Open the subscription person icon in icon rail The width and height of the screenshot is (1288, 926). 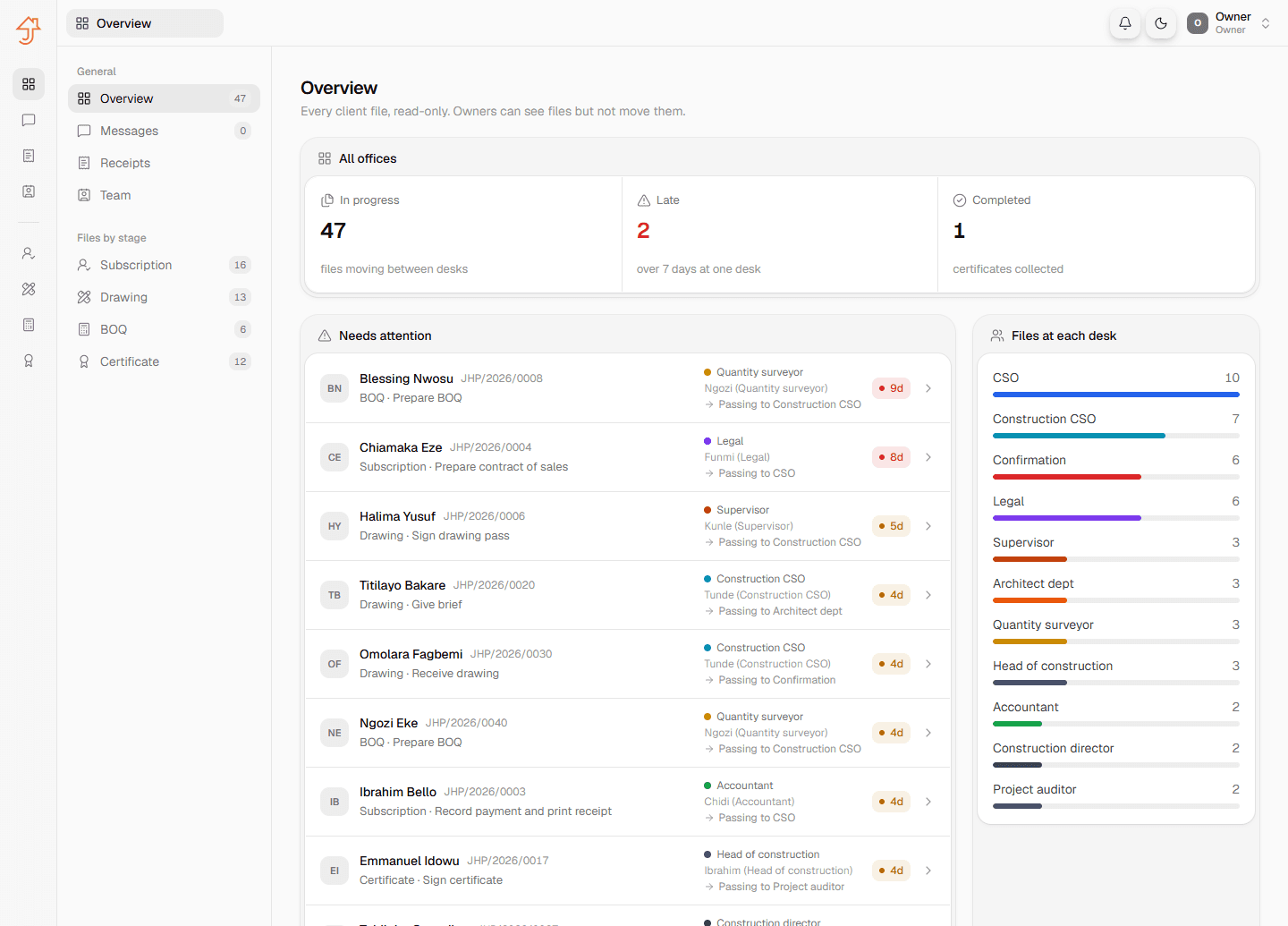29,253
